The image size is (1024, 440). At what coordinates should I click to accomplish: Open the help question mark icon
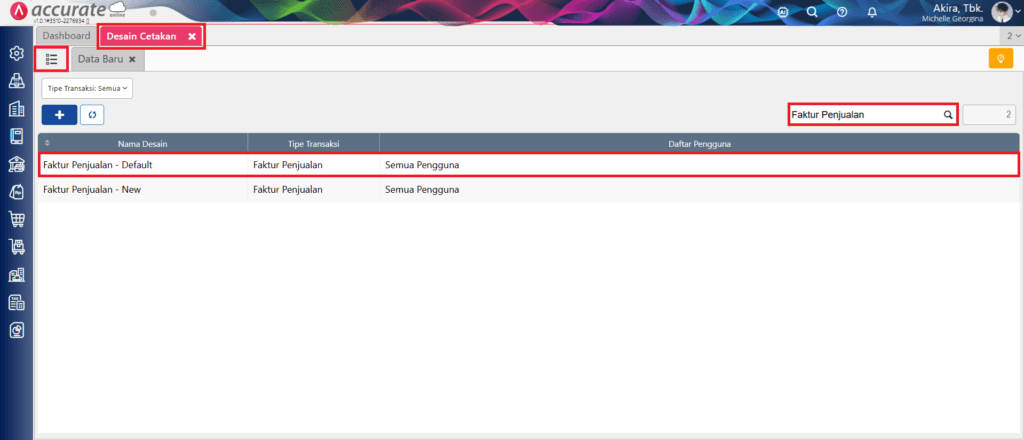842,12
